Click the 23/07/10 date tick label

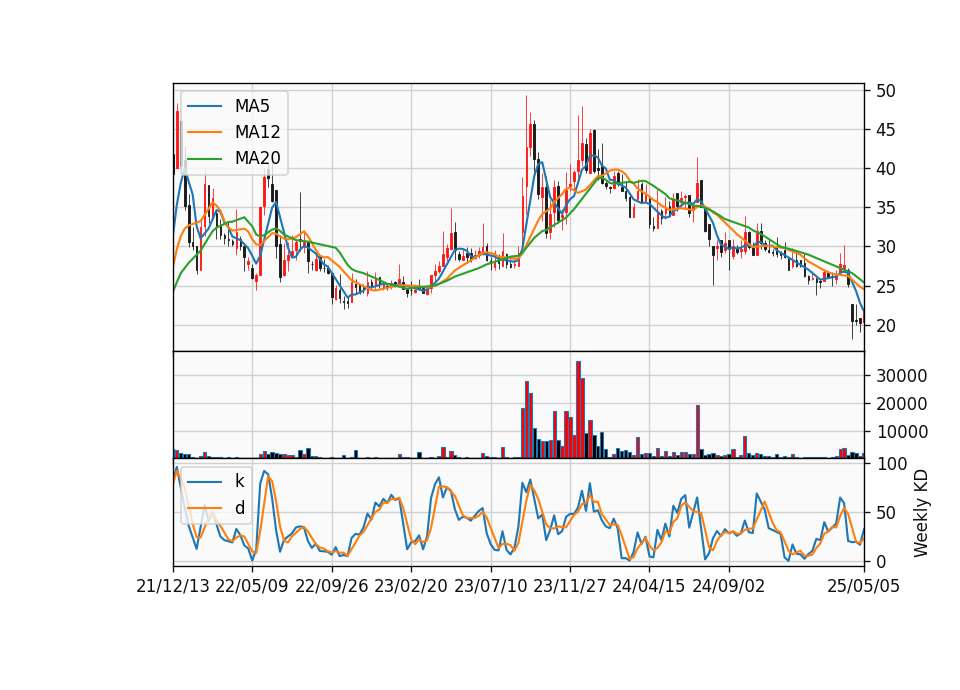click(490, 587)
